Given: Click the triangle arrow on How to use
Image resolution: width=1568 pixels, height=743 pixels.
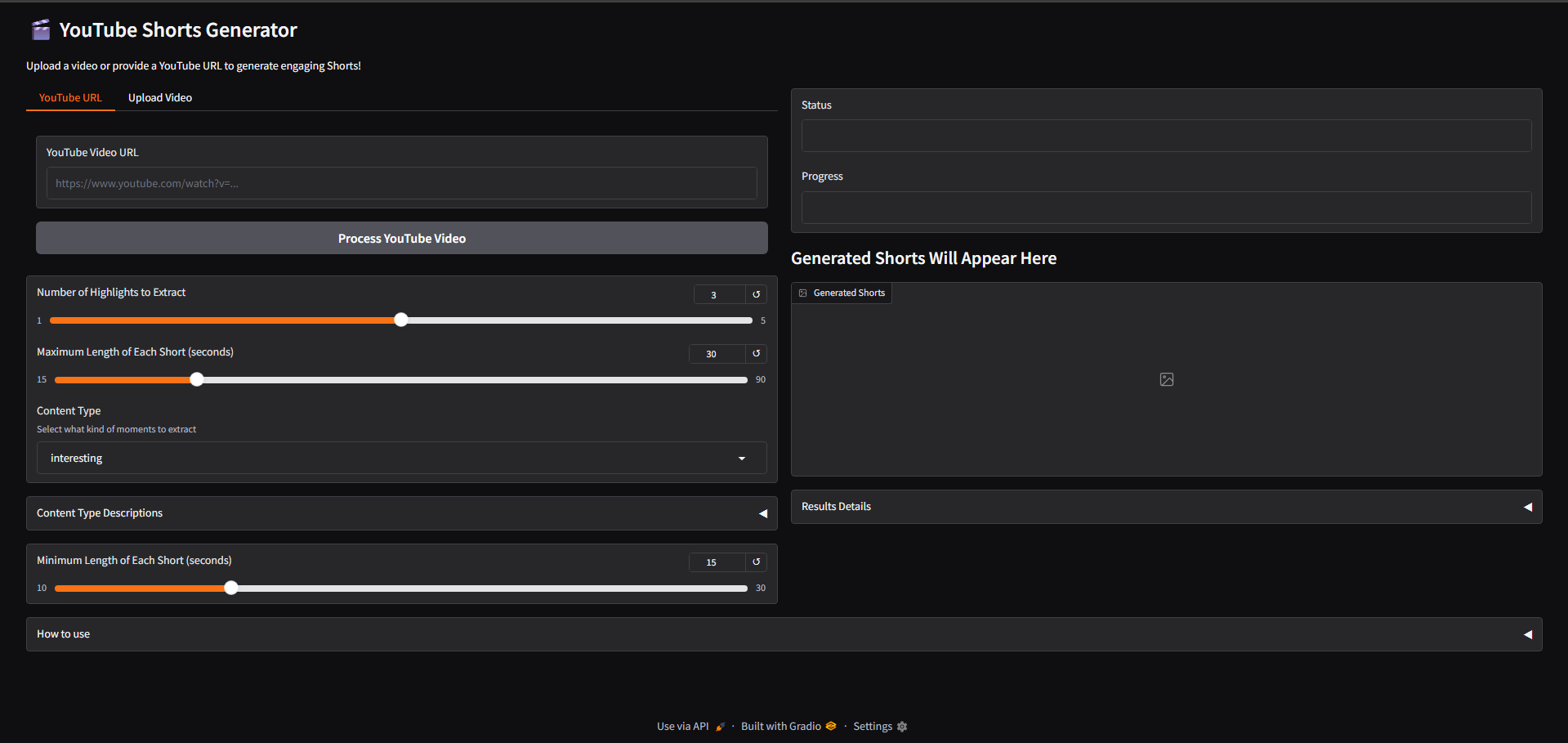Looking at the screenshot, I should (1527, 634).
